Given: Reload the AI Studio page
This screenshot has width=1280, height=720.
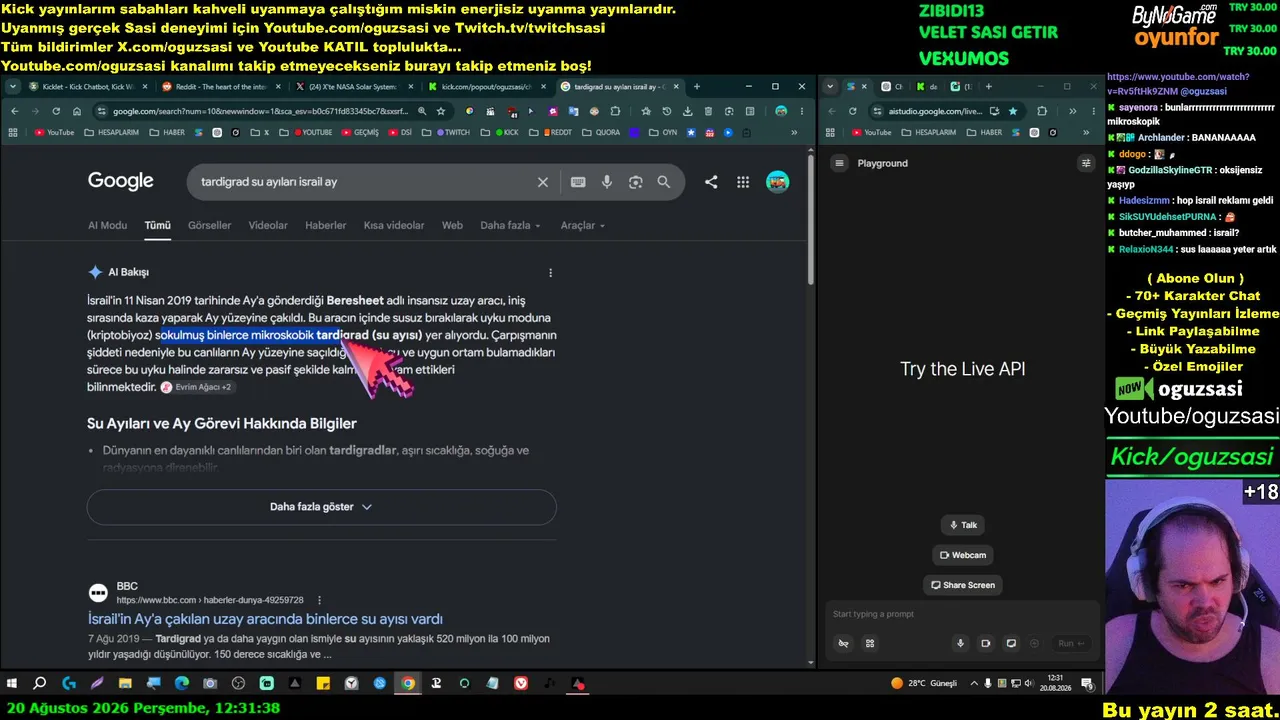Looking at the screenshot, I should (x=853, y=111).
